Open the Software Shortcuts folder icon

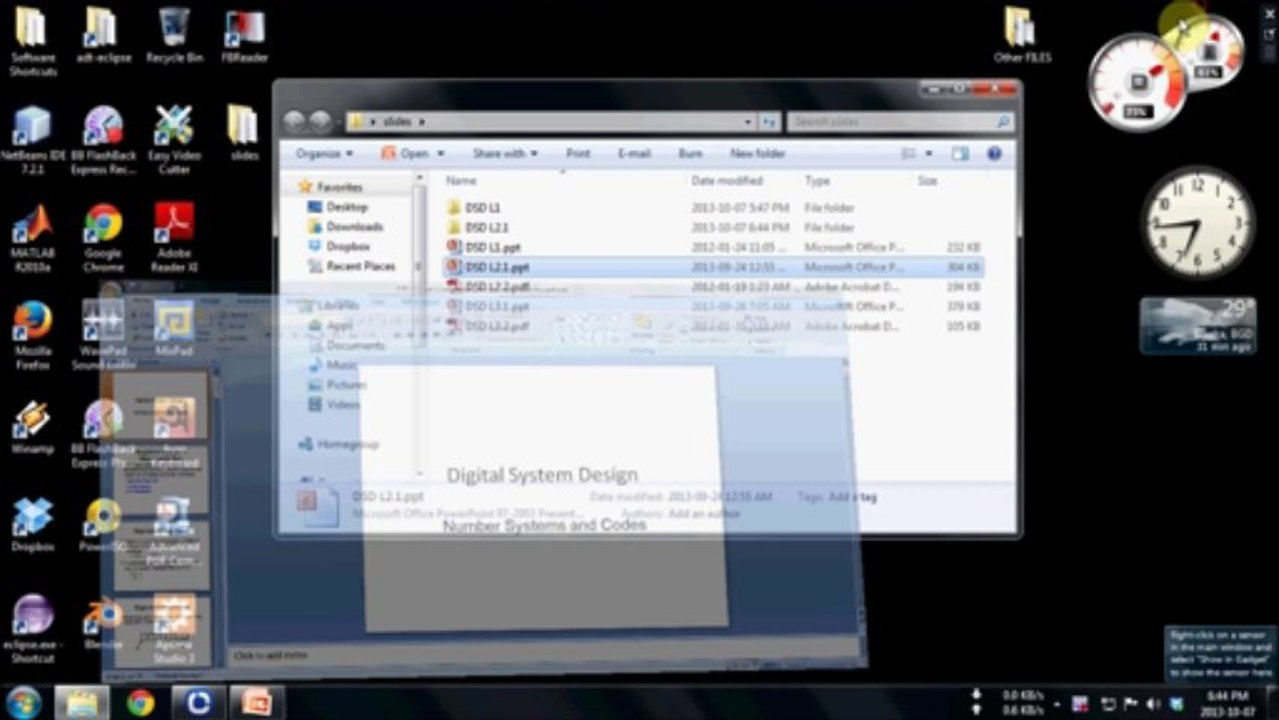pos(33,41)
